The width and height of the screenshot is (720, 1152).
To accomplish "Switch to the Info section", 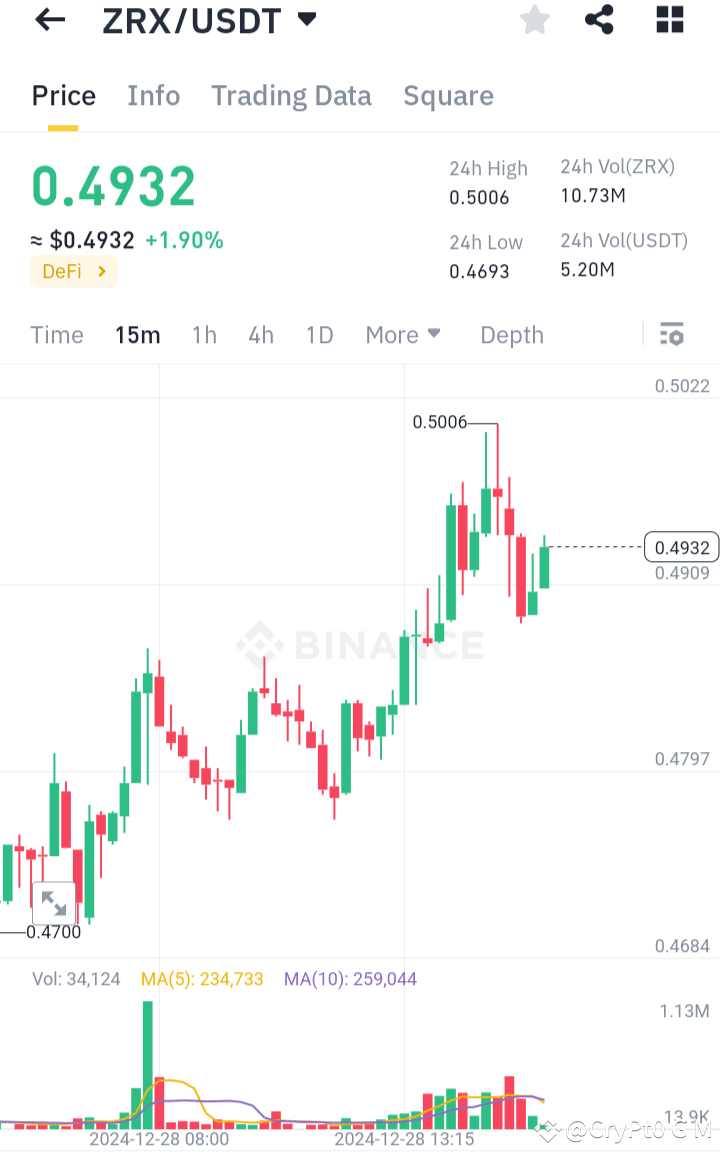I will [153, 96].
